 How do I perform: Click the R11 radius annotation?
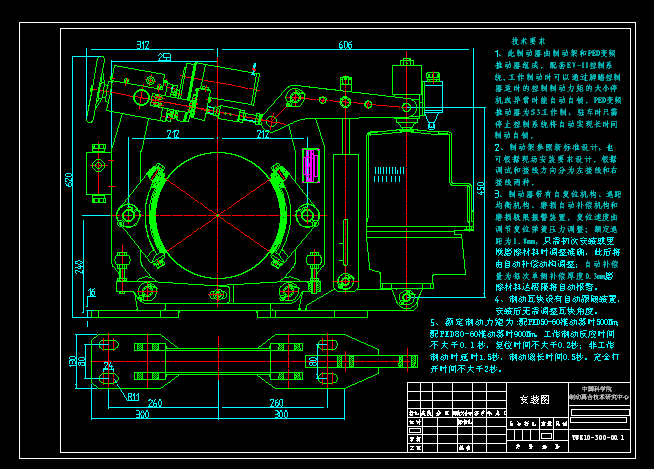[133, 397]
